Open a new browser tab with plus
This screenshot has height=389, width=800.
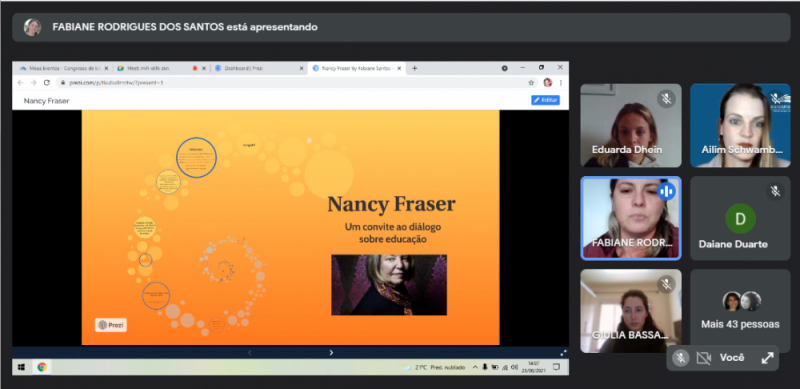click(x=414, y=68)
